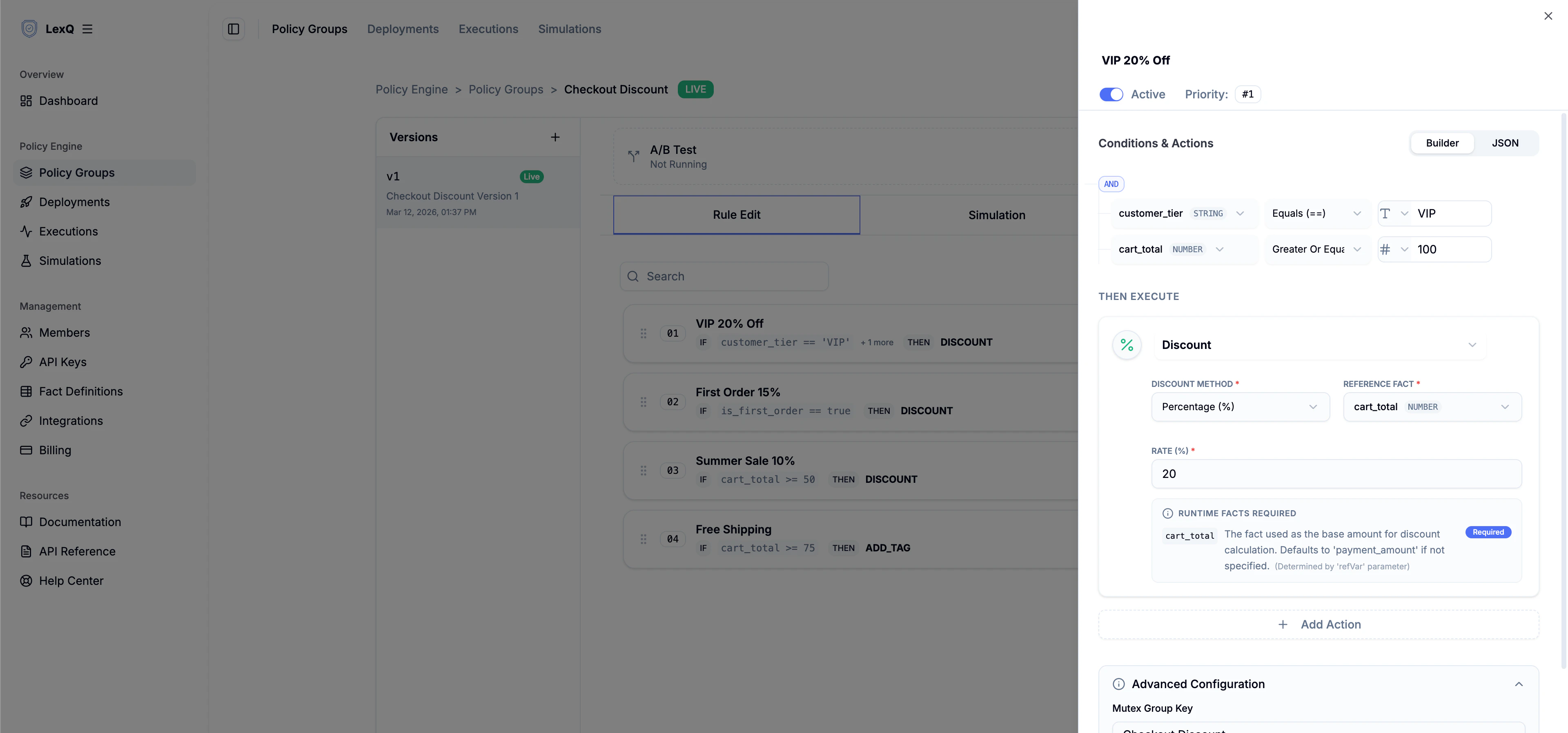1568x733 pixels.
Task: Open the Reference Fact cart_total dropdown
Action: (x=1431, y=406)
